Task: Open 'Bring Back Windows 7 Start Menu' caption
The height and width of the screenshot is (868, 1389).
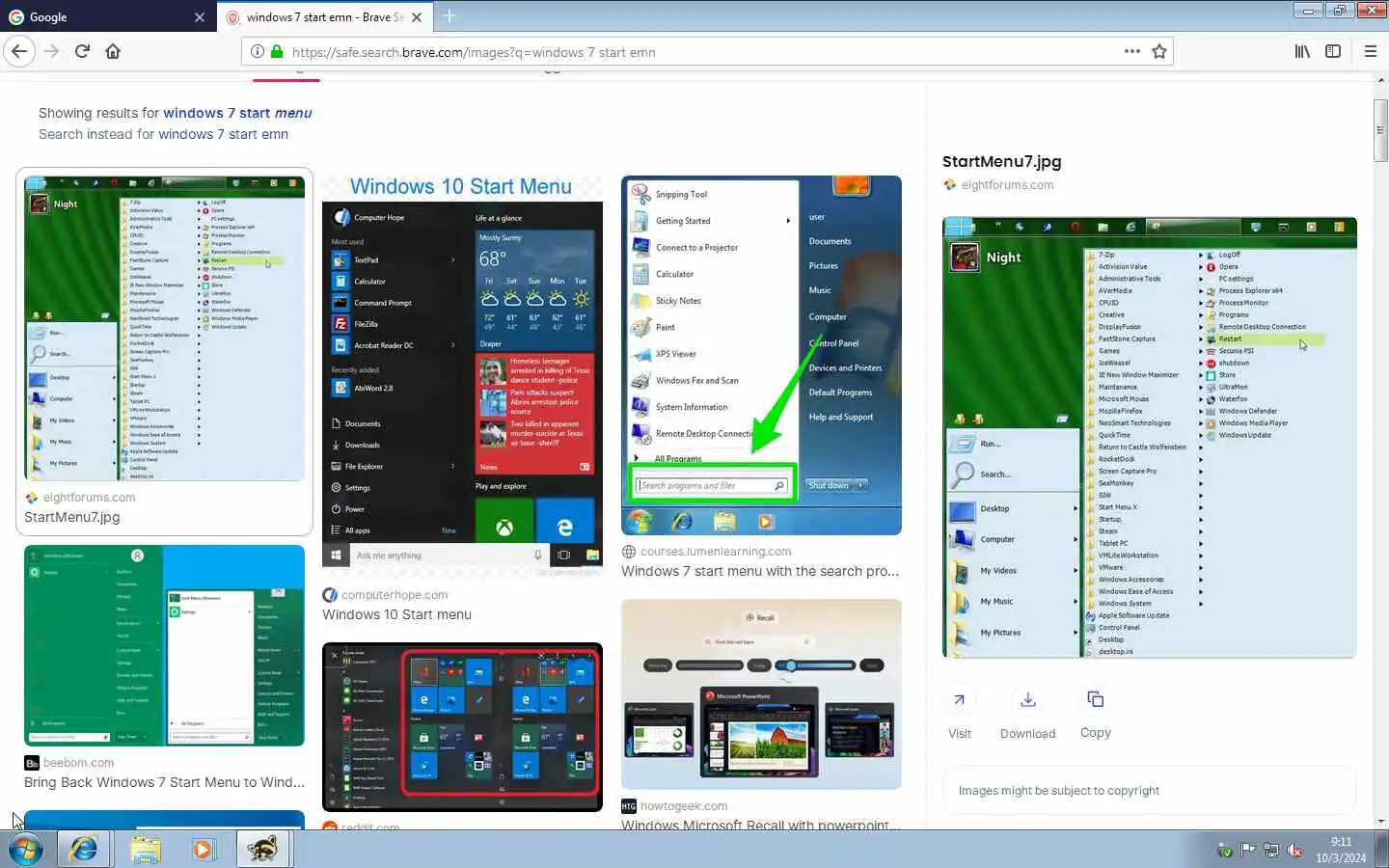Action: click(x=164, y=782)
